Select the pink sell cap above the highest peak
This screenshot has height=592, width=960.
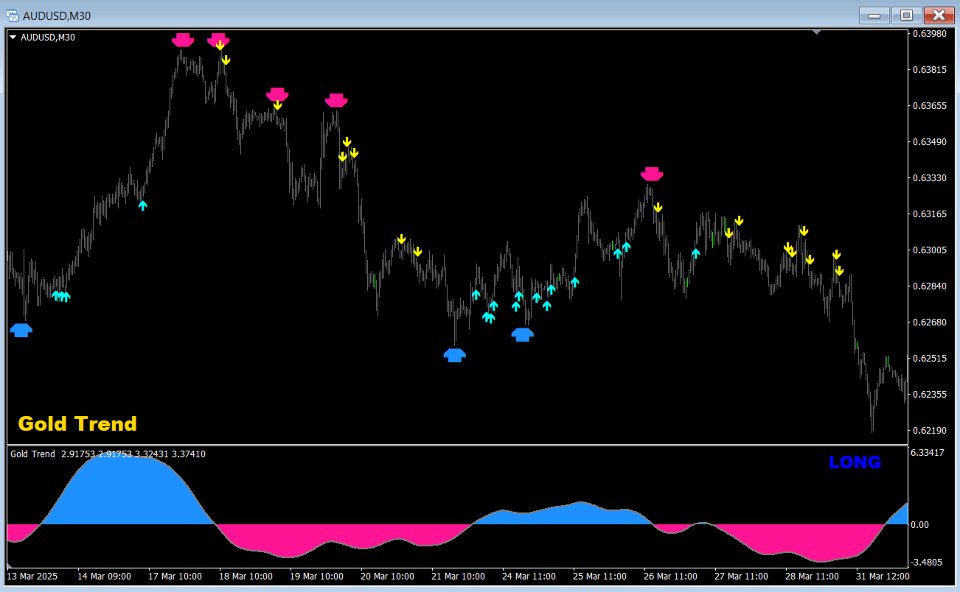182,40
